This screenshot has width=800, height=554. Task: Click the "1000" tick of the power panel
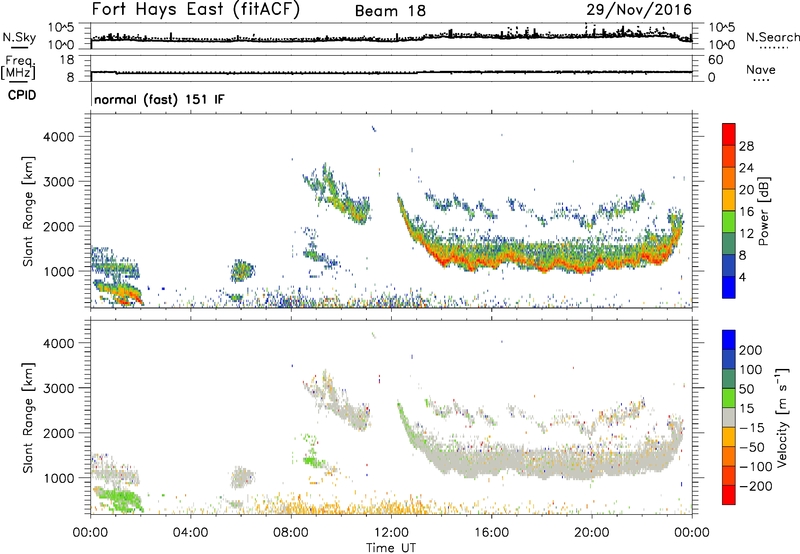tap(59, 271)
